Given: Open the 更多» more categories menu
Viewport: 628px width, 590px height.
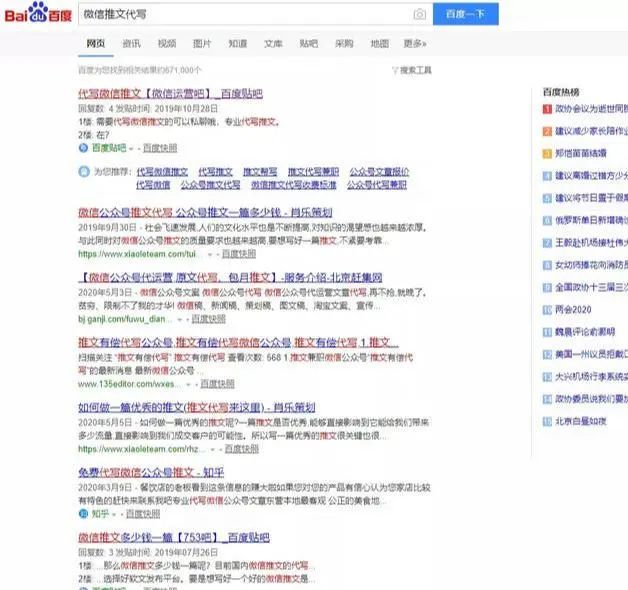Looking at the screenshot, I should tap(415, 44).
